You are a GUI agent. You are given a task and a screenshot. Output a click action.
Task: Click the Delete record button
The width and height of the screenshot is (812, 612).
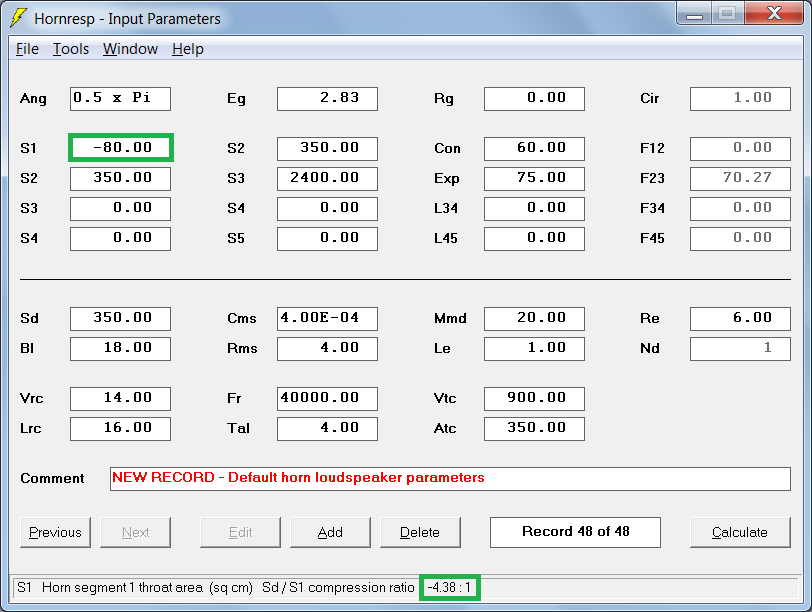coord(420,532)
